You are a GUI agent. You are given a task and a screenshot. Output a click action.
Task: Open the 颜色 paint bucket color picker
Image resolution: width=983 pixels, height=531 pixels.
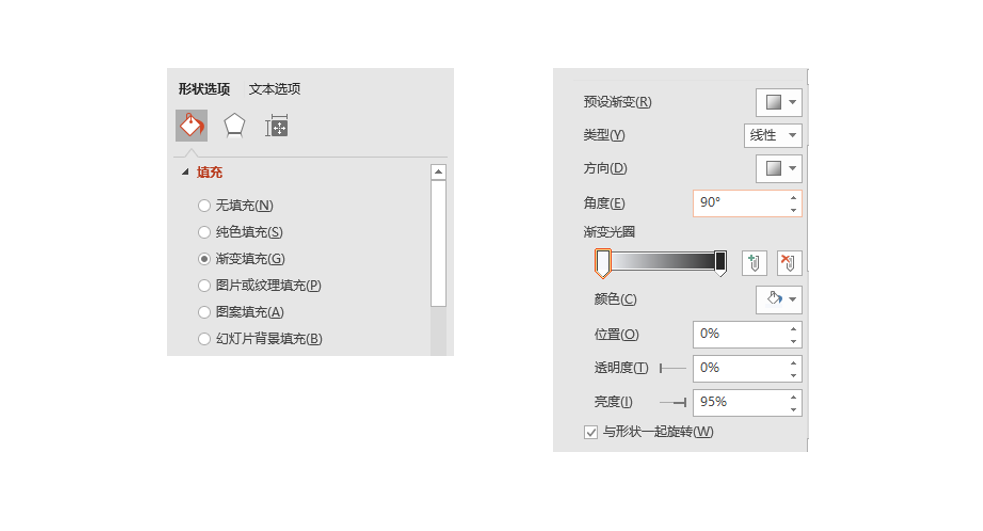coord(779,299)
